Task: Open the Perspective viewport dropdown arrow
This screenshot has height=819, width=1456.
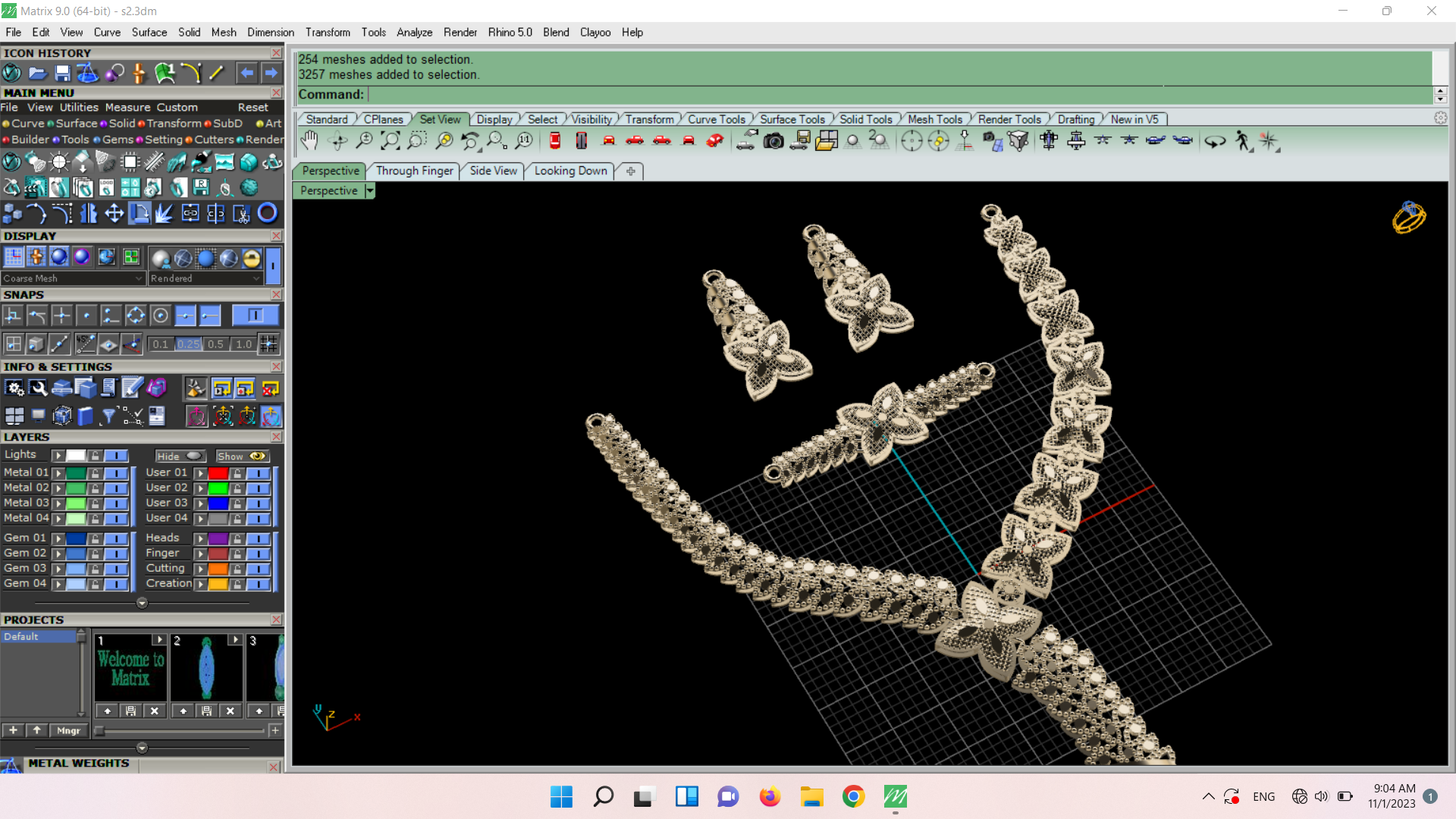Action: point(370,191)
